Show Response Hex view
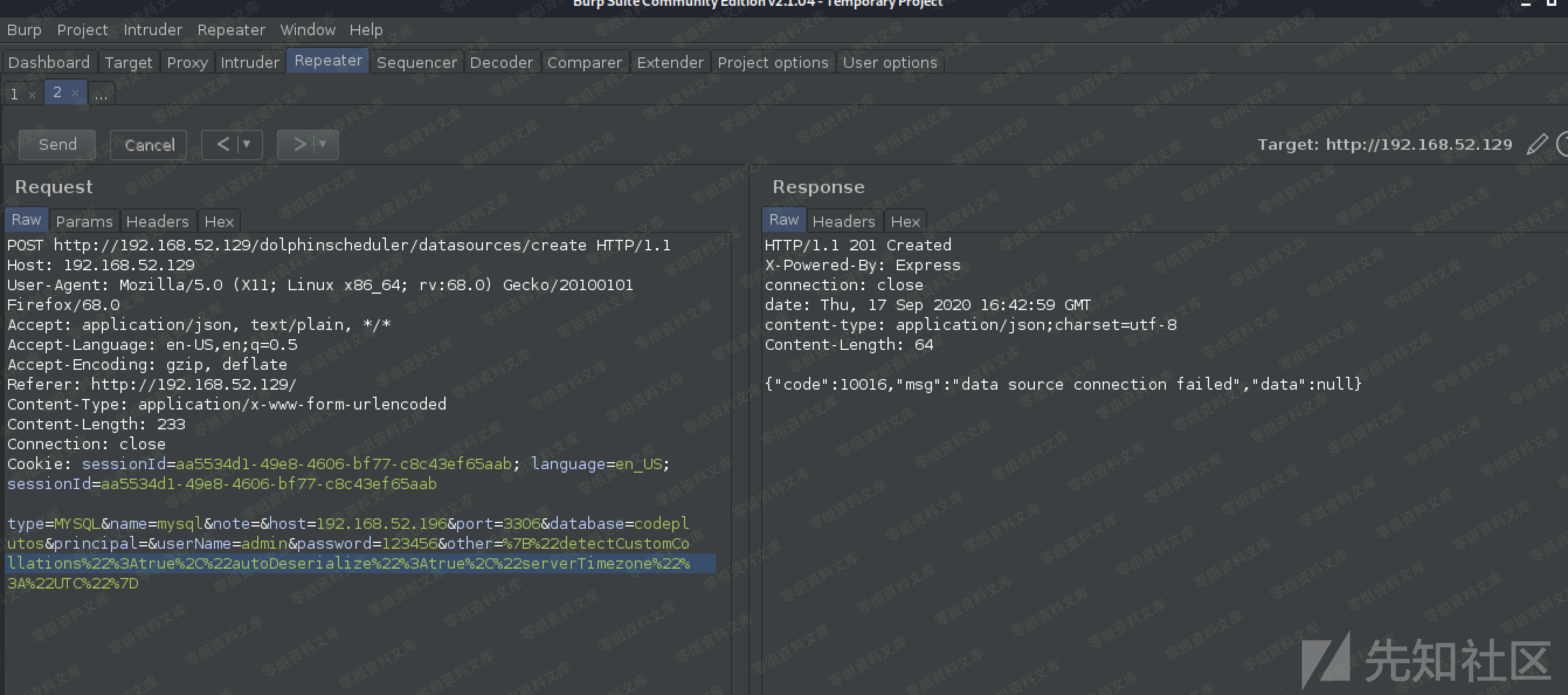1568x695 pixels. tap(906, 221)
